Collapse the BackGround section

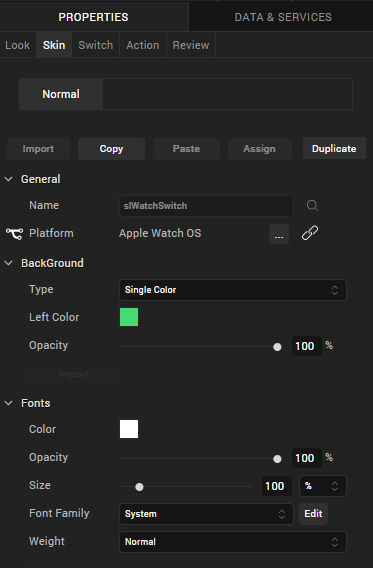click(x=8, y=263)
